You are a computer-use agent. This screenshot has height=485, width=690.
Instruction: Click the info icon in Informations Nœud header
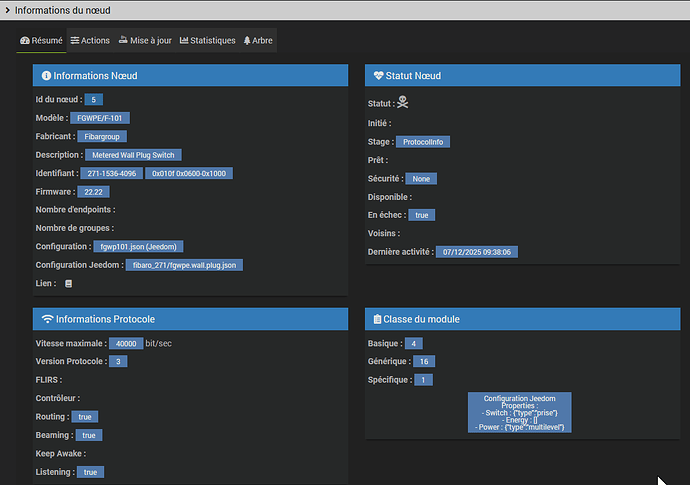point(46,75)
